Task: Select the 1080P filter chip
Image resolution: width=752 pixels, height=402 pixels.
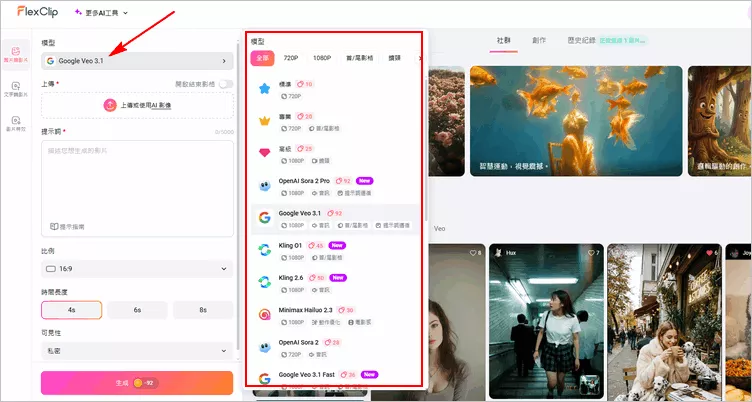Action: (322, 58)
